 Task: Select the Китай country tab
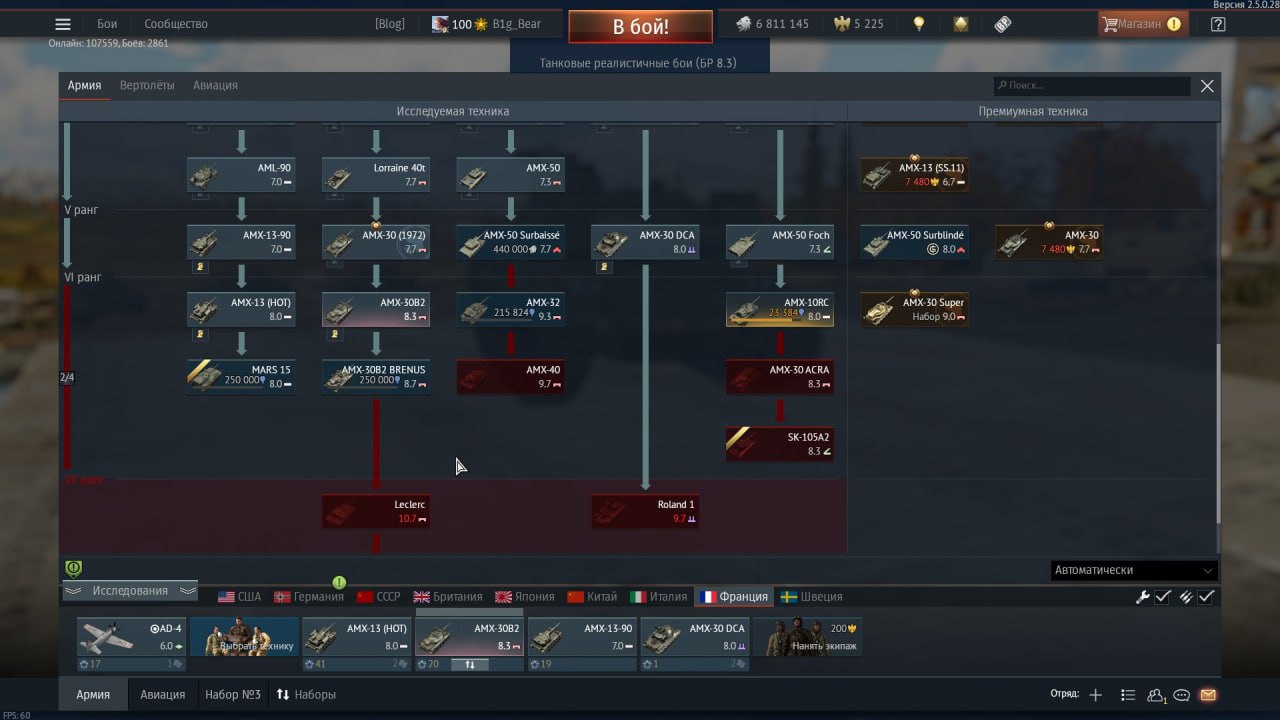coord(592,597)
